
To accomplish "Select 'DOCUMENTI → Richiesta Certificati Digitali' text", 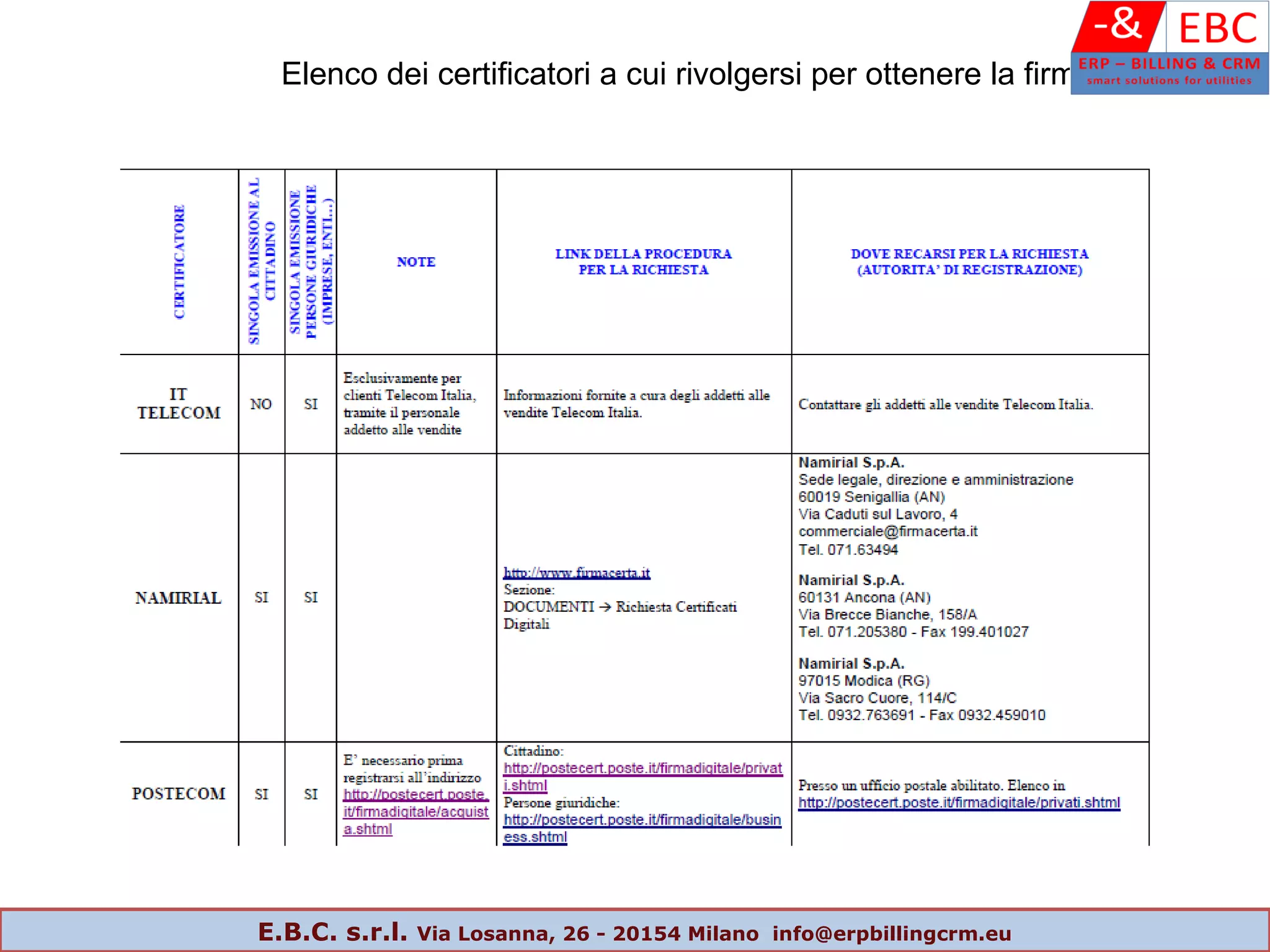I will [x=620, y=615].
